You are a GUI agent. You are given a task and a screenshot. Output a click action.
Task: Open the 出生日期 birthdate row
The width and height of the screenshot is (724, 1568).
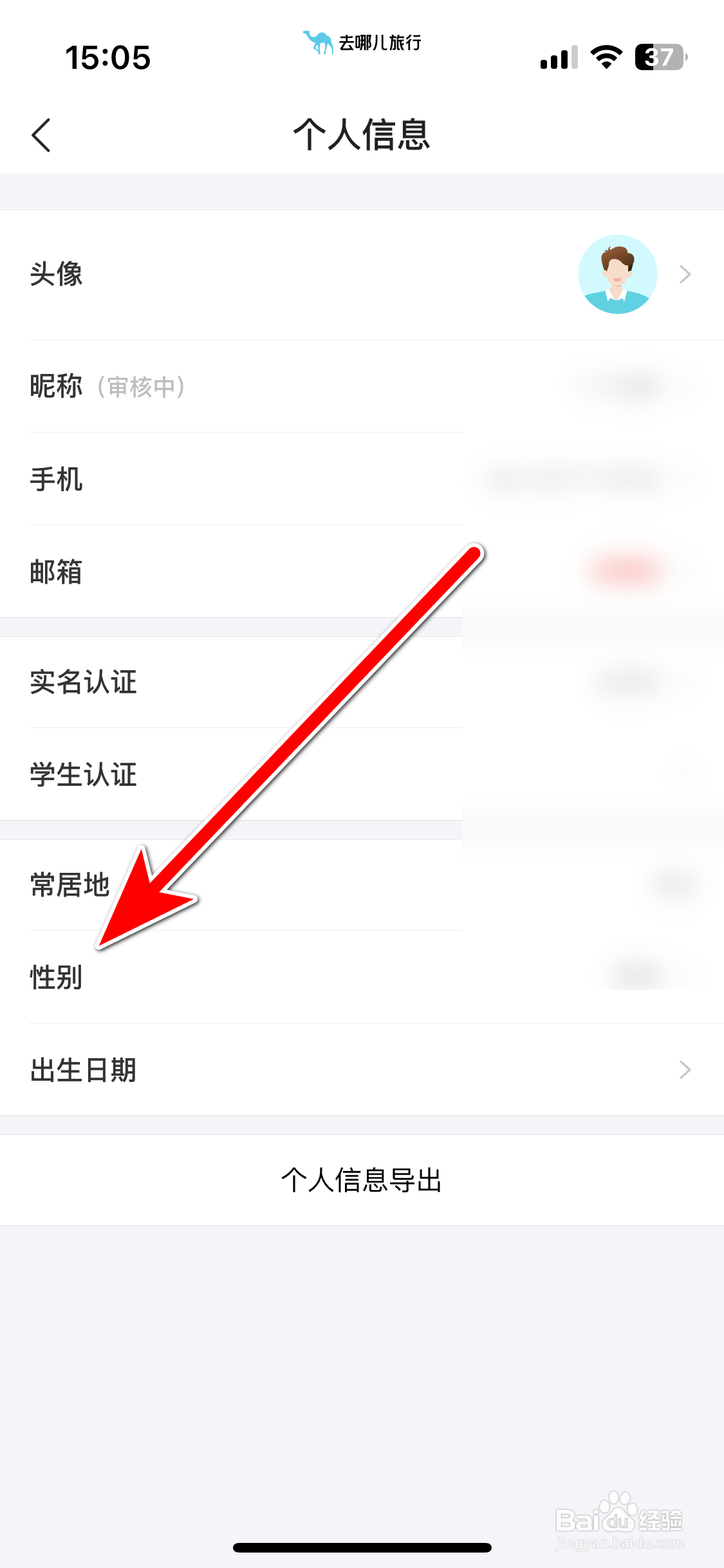click(362, 1070)
